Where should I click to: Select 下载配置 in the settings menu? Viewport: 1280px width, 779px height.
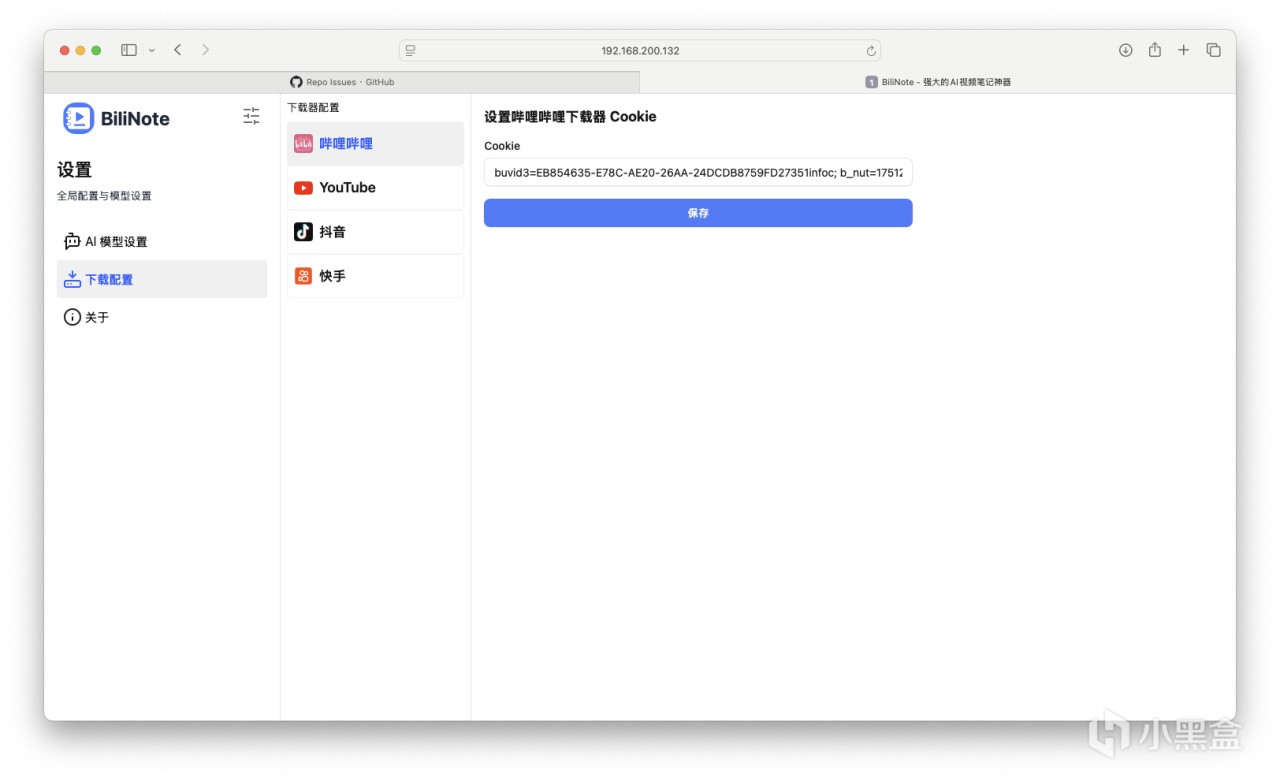coord(162,279)
